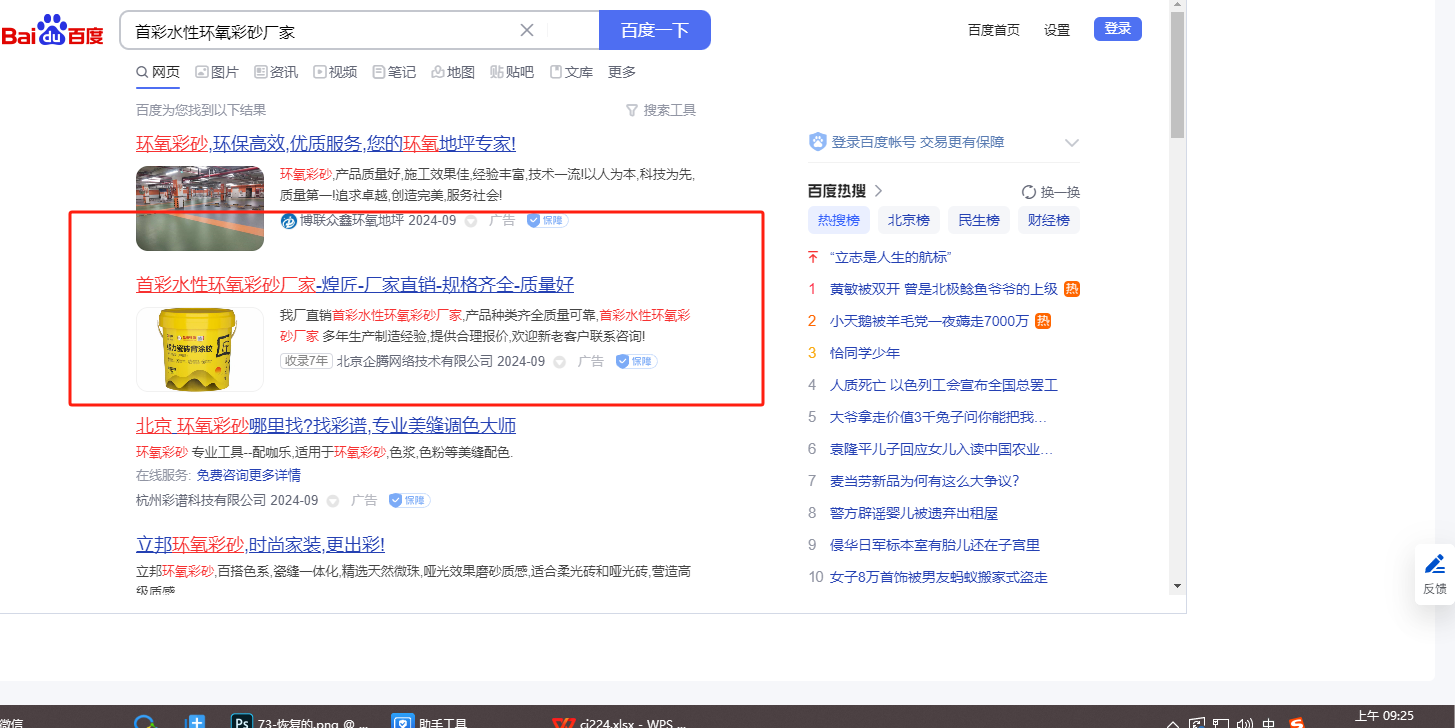1455x728 pixels.
Task: Open the 视频 tab
Action: (x=335, y=72)
